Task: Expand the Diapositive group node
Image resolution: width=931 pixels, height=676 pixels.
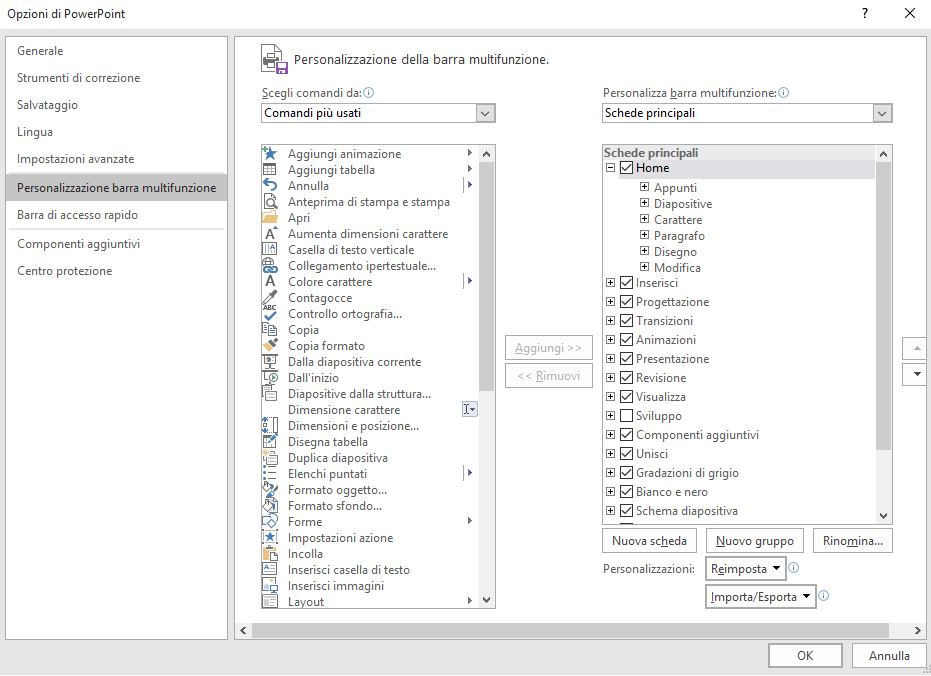Action: click(x=644, y=203)
